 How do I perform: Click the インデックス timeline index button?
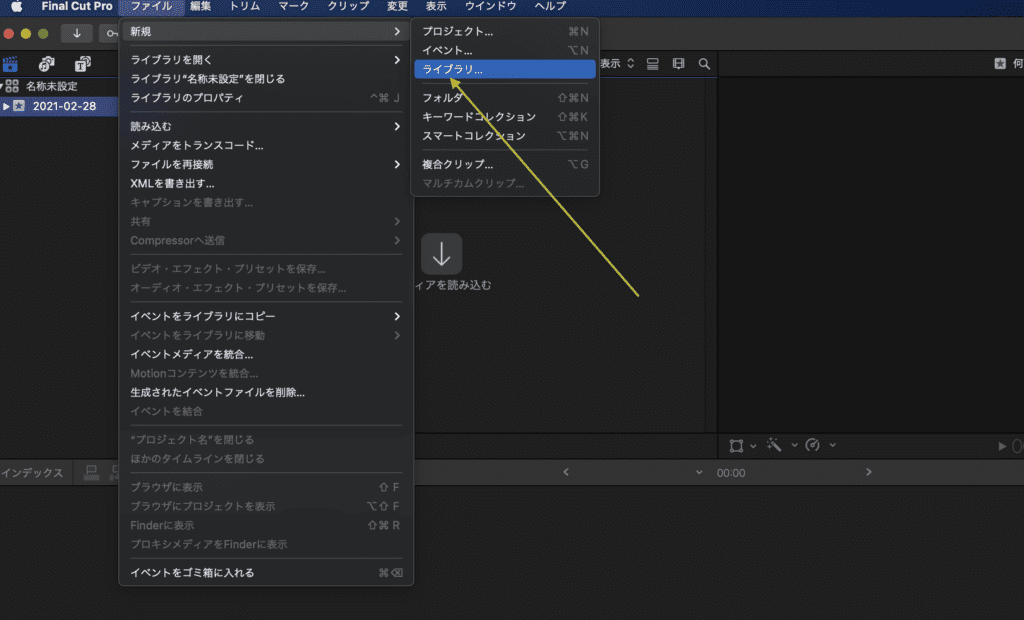(32, 473)
